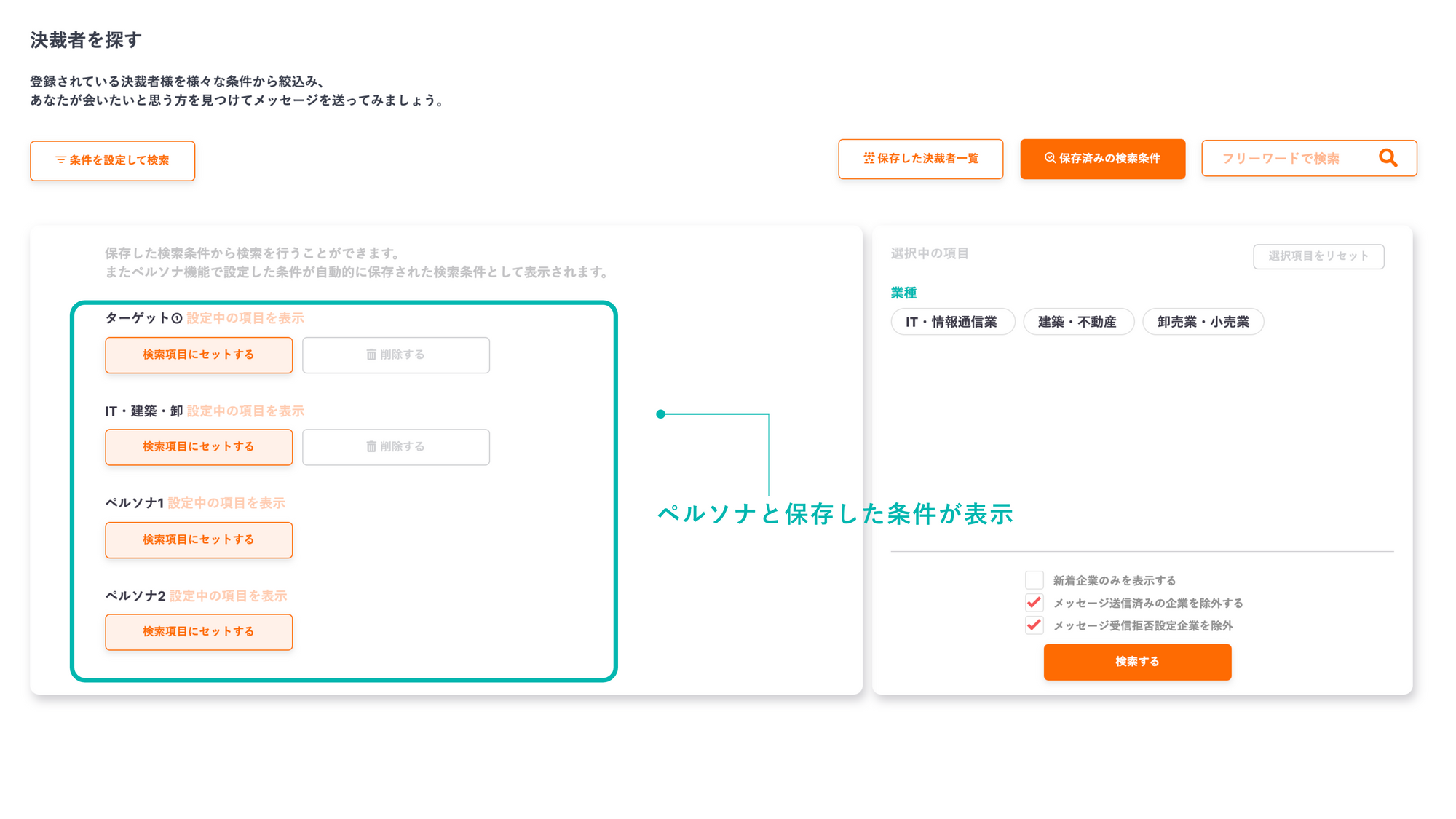Select the IT・情報通信業 industry tag

click(x=951, y=322)
